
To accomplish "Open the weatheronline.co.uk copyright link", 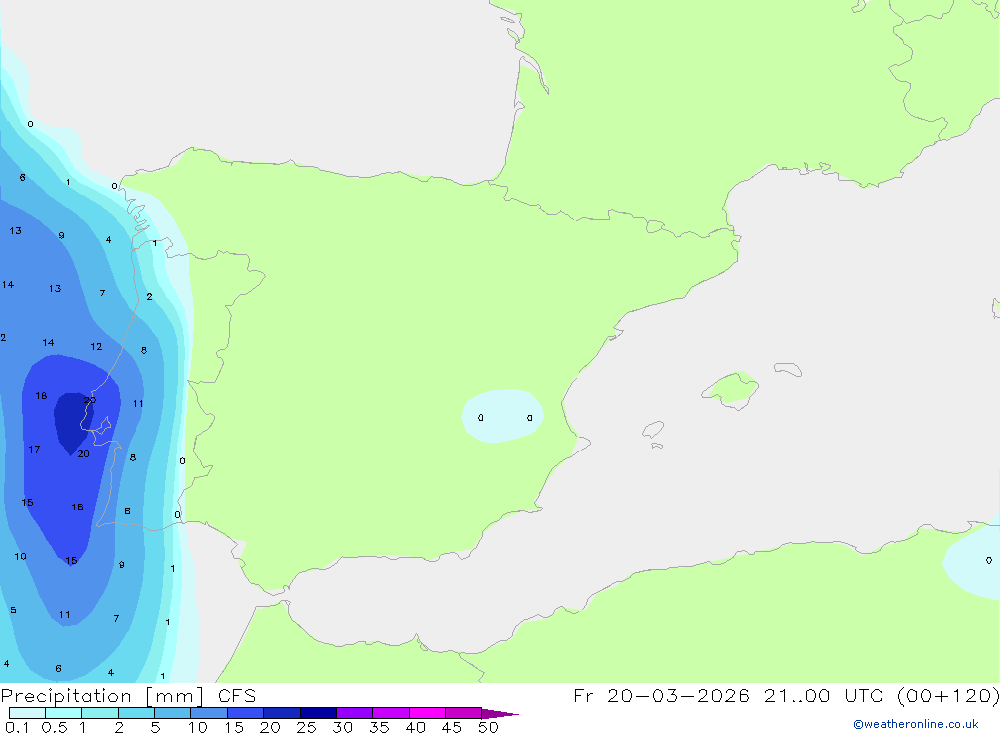I will 915,724.
